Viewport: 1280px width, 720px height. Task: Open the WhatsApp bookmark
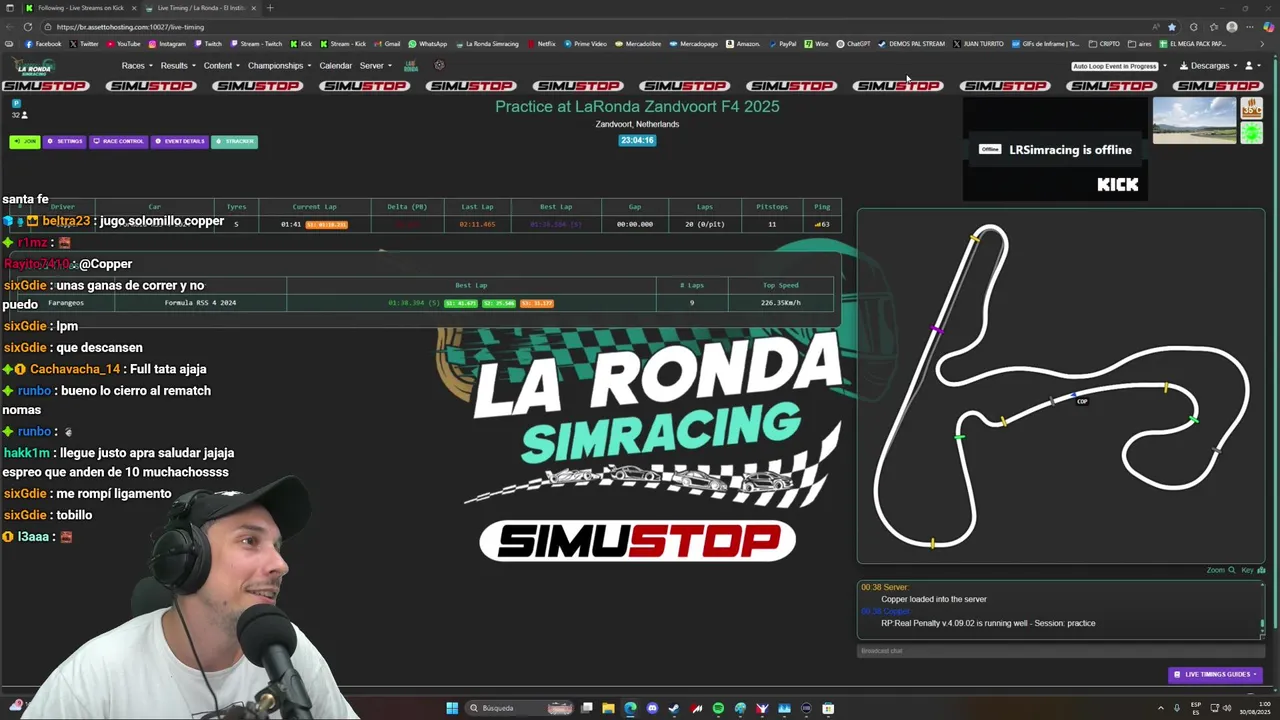[428, 44]
